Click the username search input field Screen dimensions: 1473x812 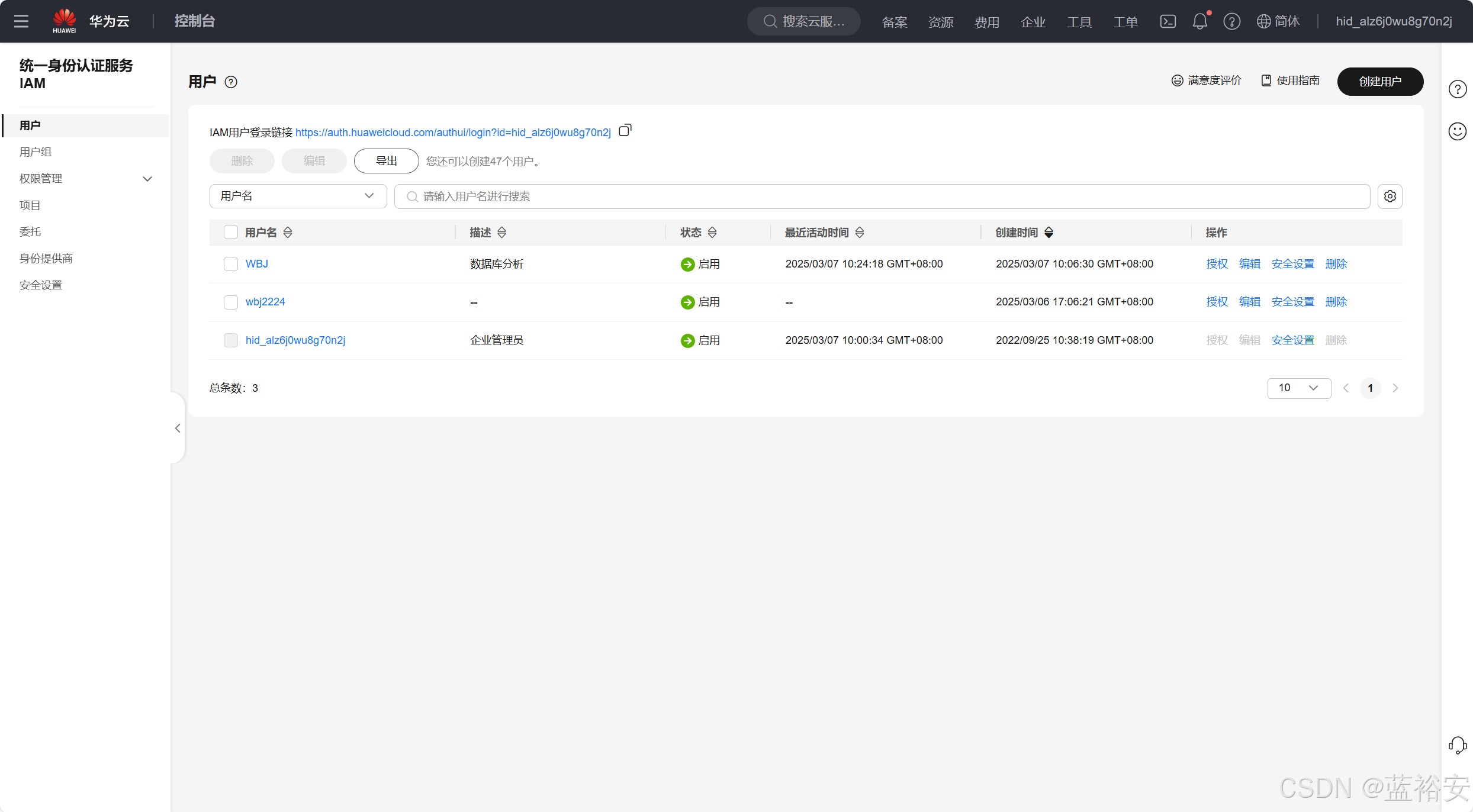pyautogui.click(x=882, y=196)
